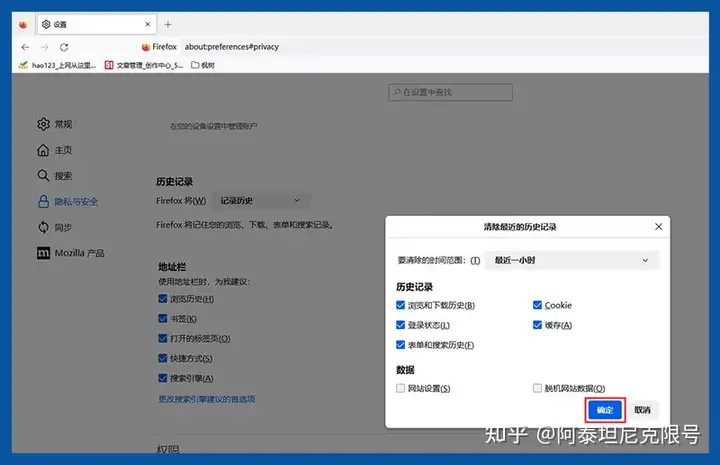Open Mozilla 产品 with the m icon
This screenshot has width=720, height=465.
pos(43,253)
